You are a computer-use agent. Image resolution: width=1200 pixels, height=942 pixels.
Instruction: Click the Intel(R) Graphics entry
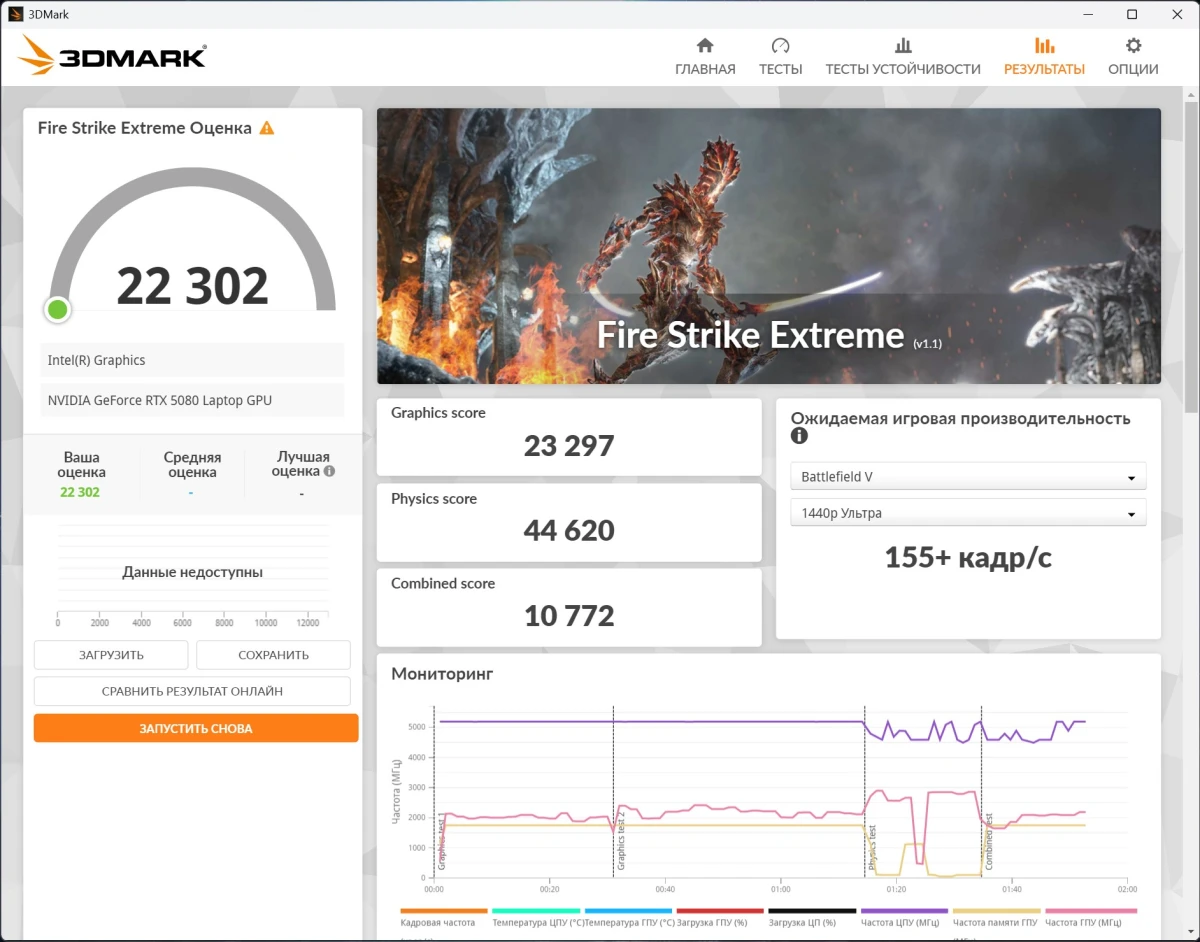point(192,360)
